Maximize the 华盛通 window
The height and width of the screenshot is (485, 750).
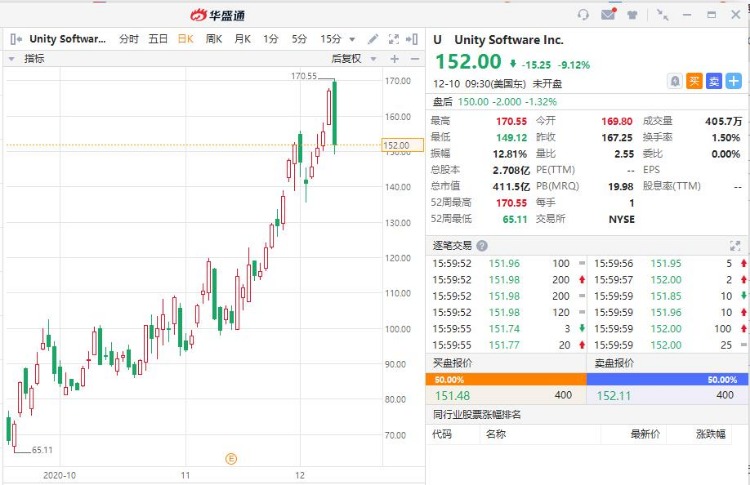coord(712,15)
